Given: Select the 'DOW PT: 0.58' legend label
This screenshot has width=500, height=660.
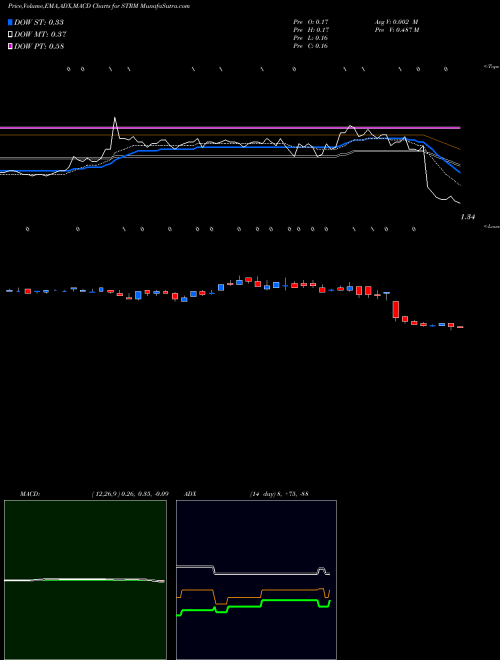Looking at the screenshot, I should [39, 47].
